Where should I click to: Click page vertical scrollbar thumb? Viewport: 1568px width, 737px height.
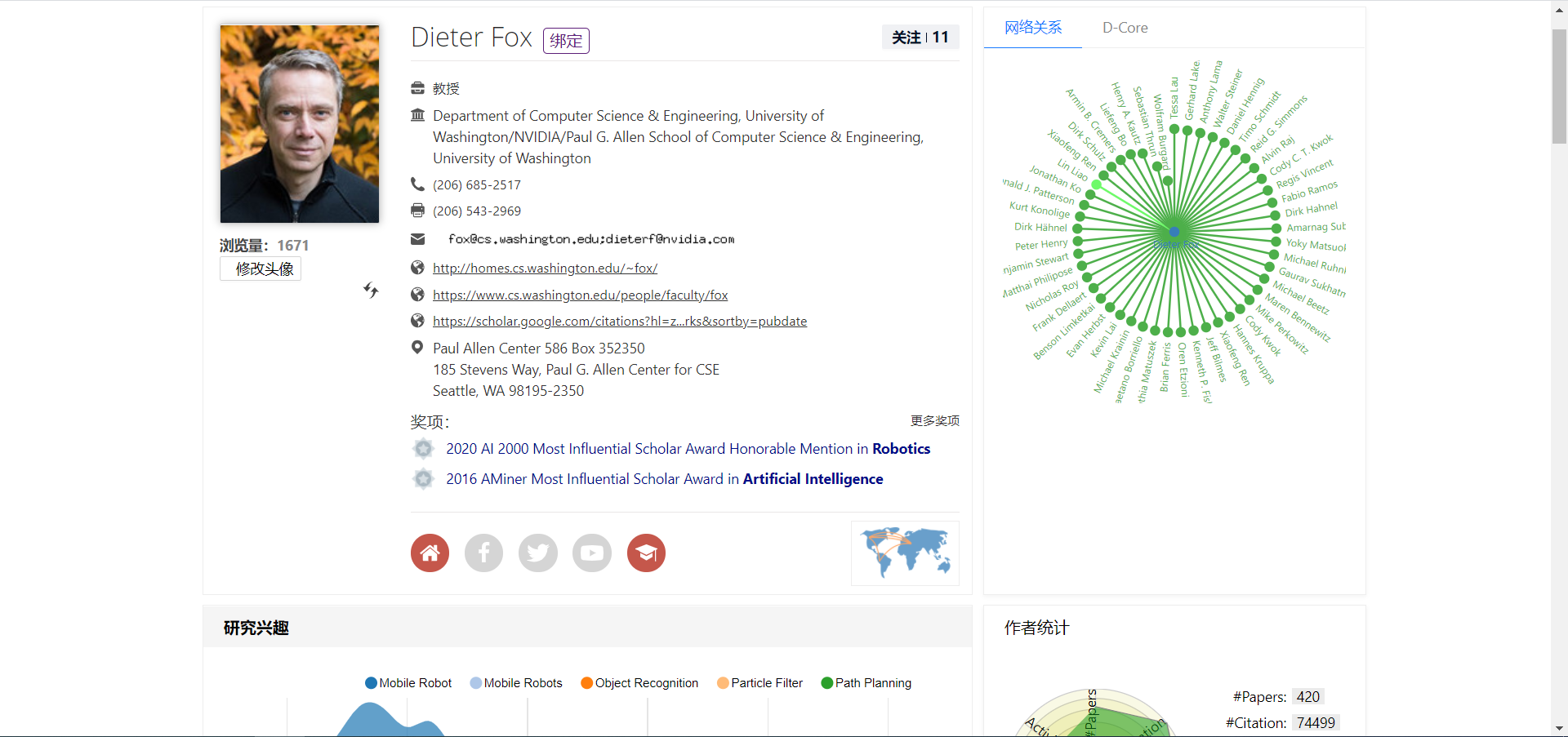[x=1559, y=87]
